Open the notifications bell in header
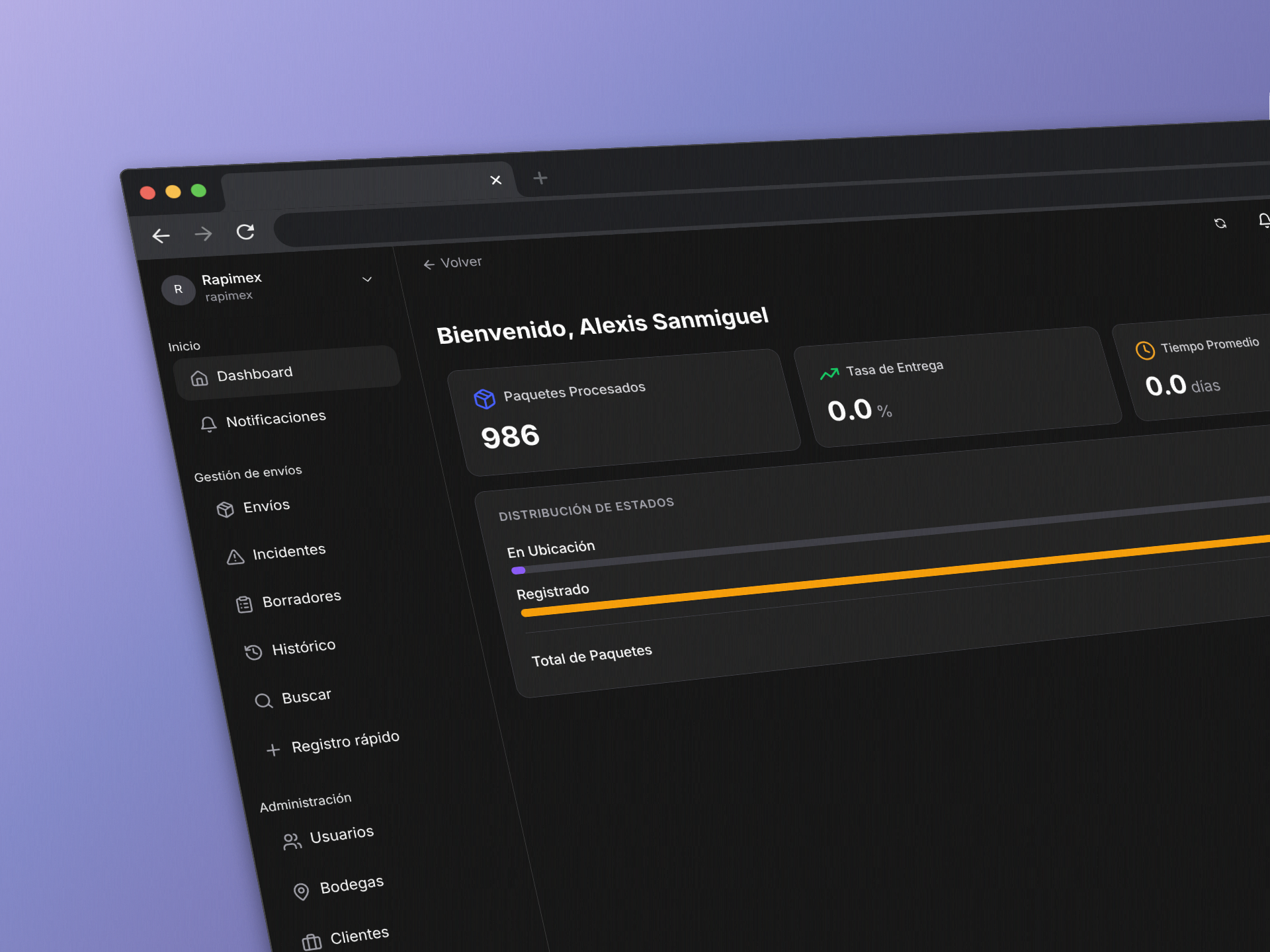This screenshot has width=1270, height=952. pos(1264,220)
